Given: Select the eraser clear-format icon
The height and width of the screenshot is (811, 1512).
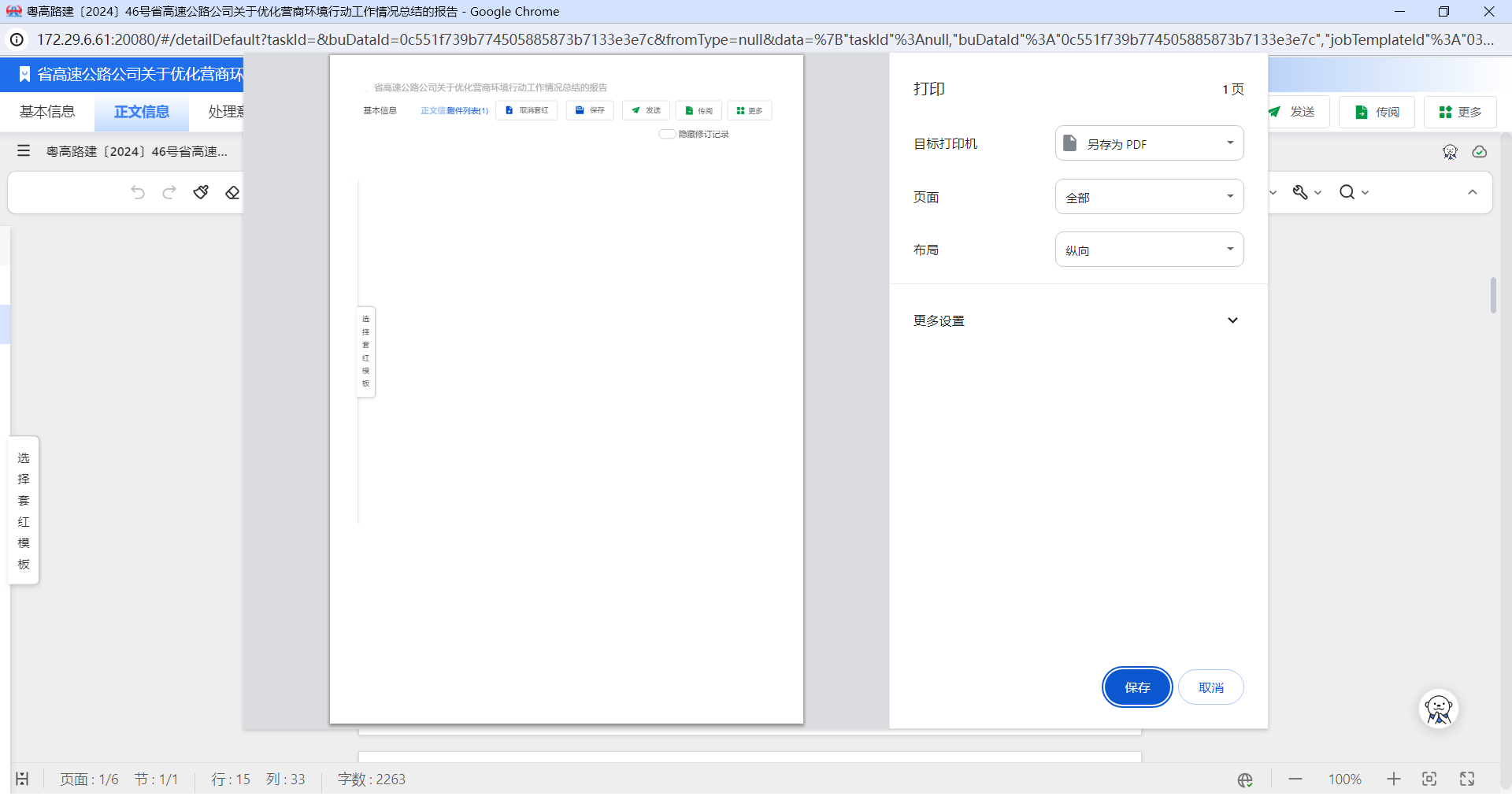Looking at the screenshot, I should click(232, 192).
